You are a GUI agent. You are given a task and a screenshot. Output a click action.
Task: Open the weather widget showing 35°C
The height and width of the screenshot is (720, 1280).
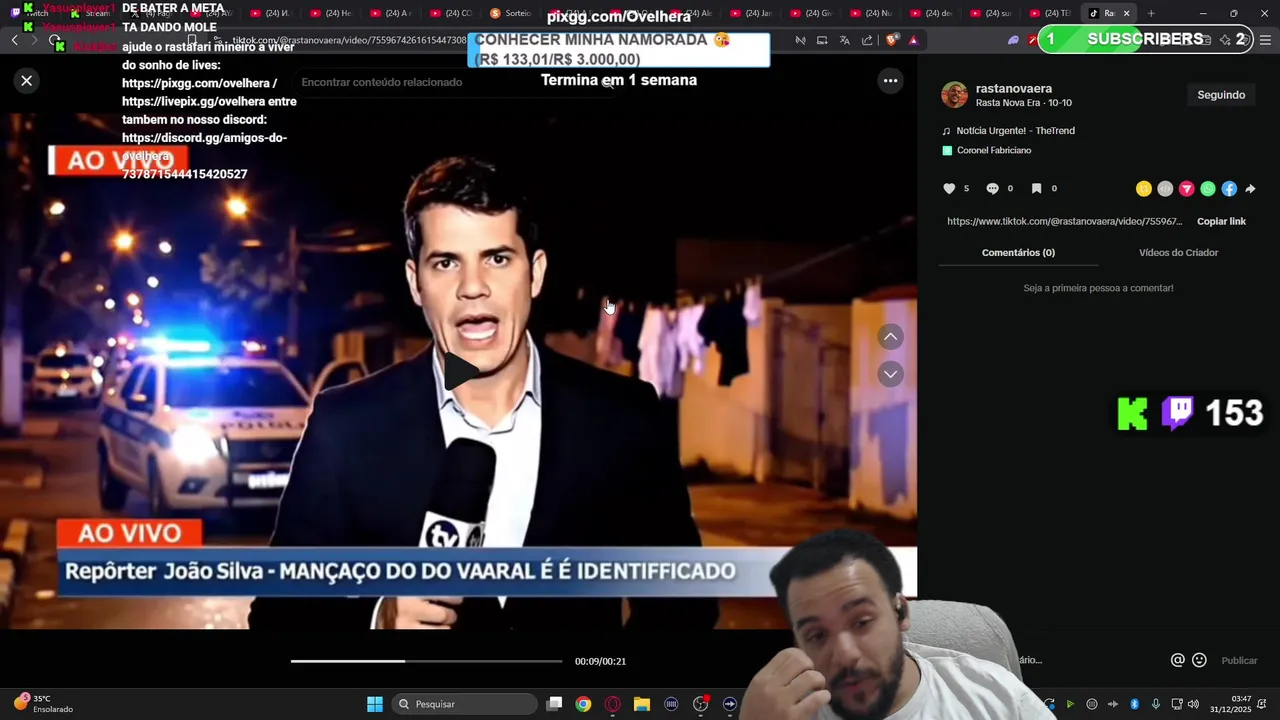pos(43,704)
